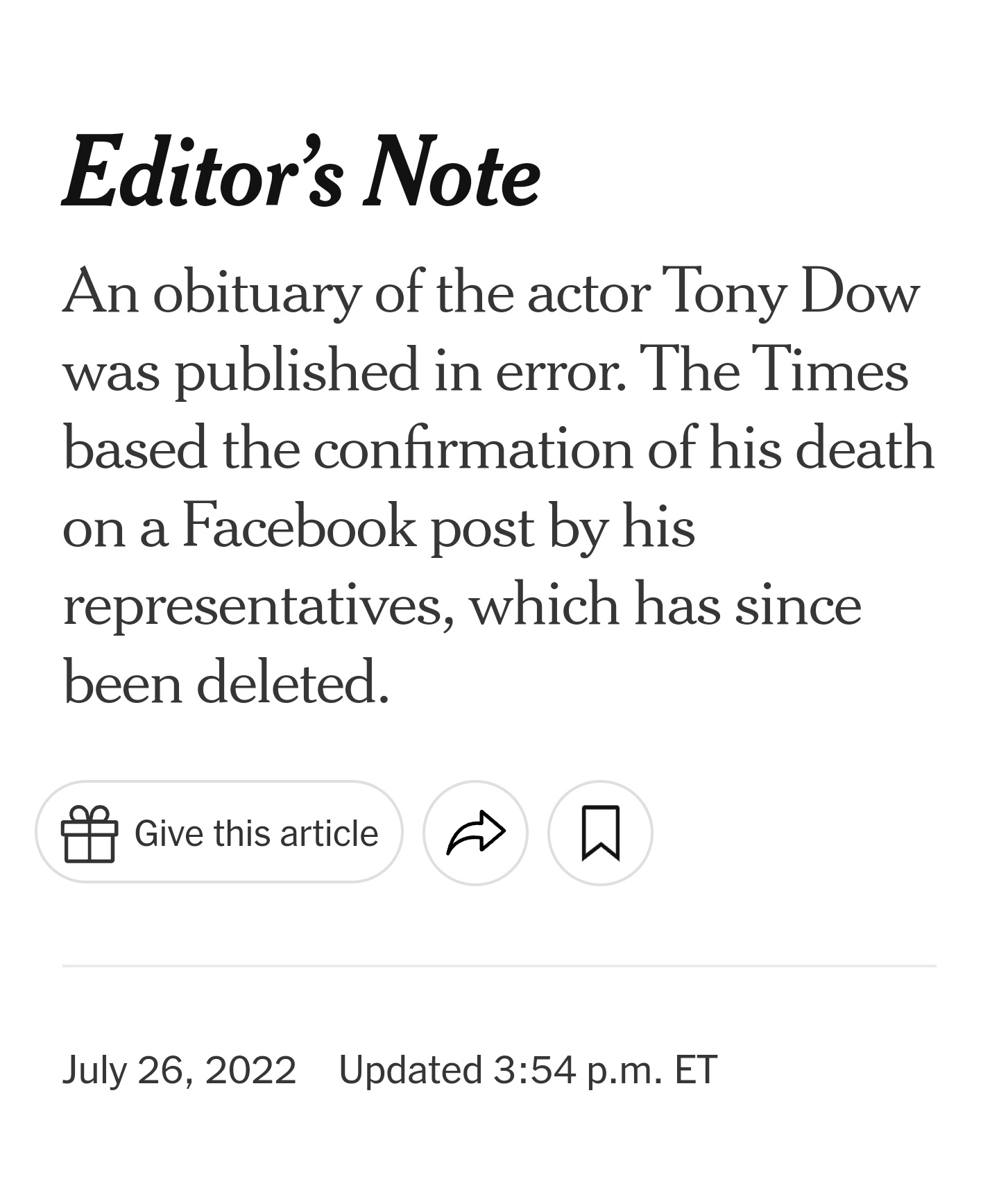Screen dimensions: 999x1204
Task: Click the "Editor's Note" heading
Action: 301,172
